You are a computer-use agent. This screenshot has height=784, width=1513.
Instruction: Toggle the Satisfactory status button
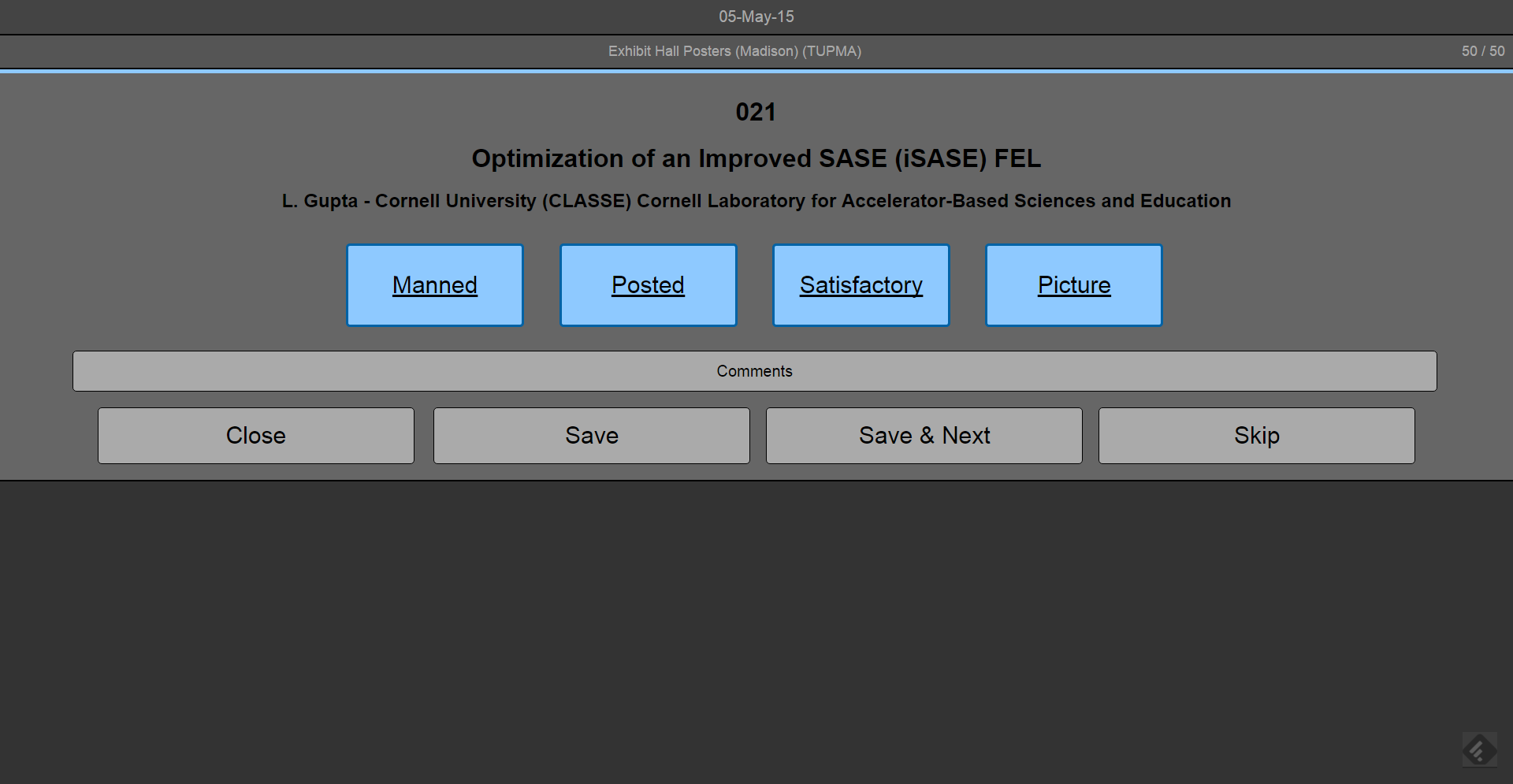(x=861, y=285)
